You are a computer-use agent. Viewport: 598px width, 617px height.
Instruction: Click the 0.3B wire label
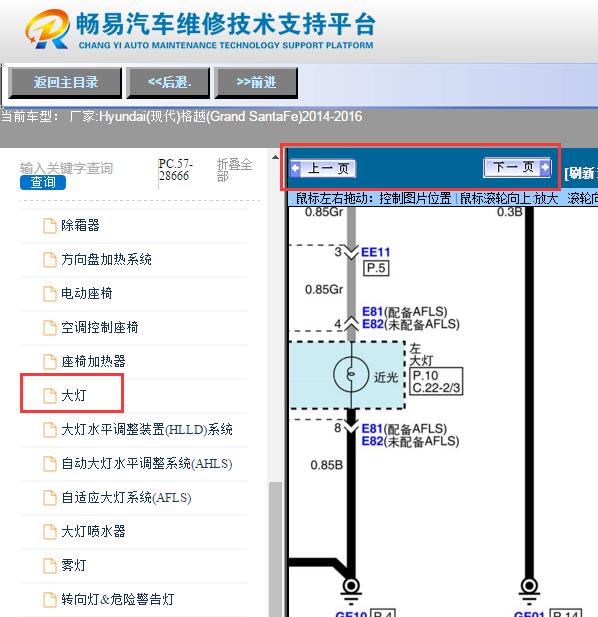[510, 212]
